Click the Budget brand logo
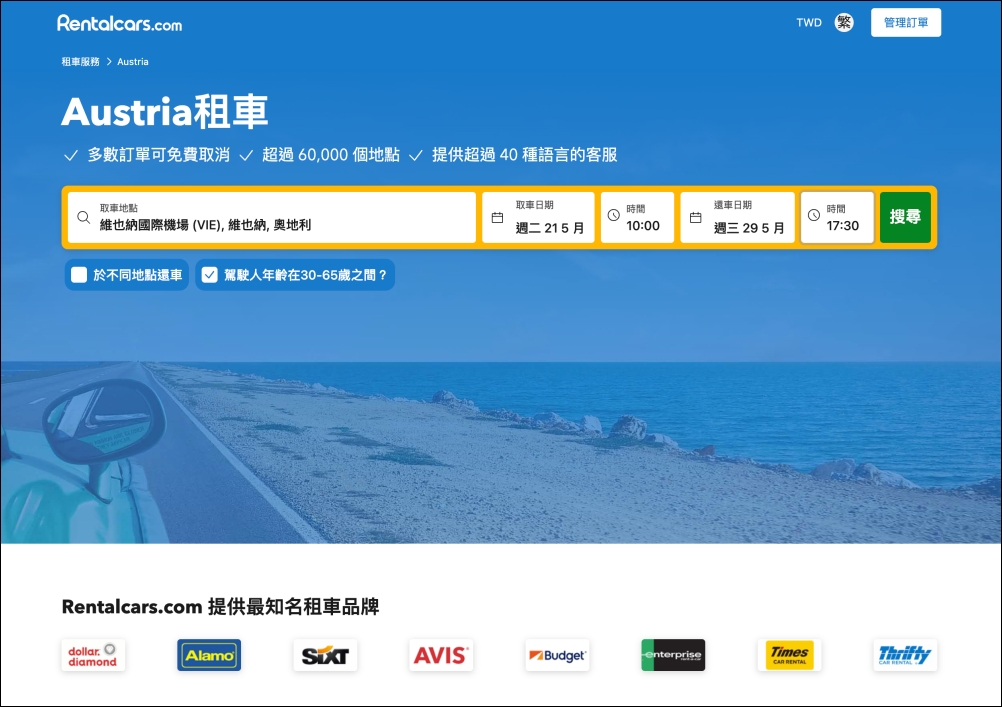 pyautogui.click(x=557, y=655)
